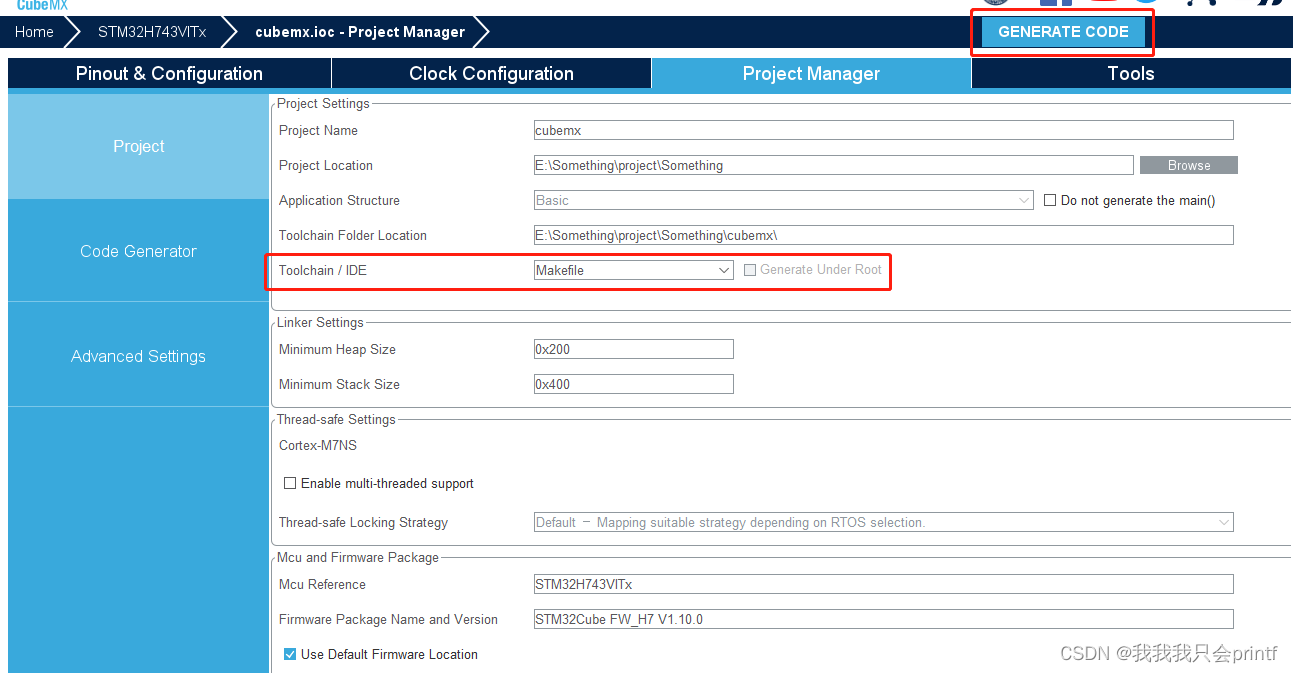The height and width of the screenshot is (673, 1293).
Task: Edit Minimum Heap Size field
Action: [x=633, y=349]
